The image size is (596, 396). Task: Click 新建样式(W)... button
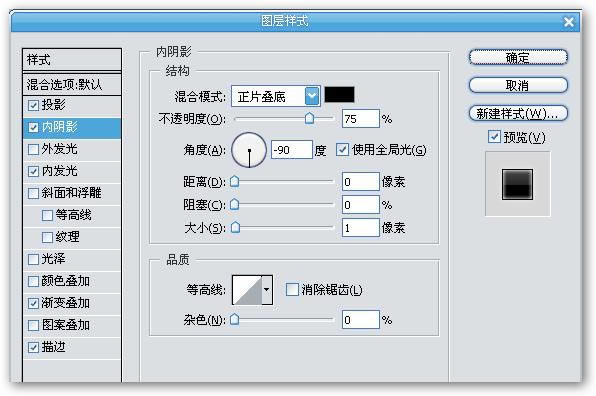(518, 113)
